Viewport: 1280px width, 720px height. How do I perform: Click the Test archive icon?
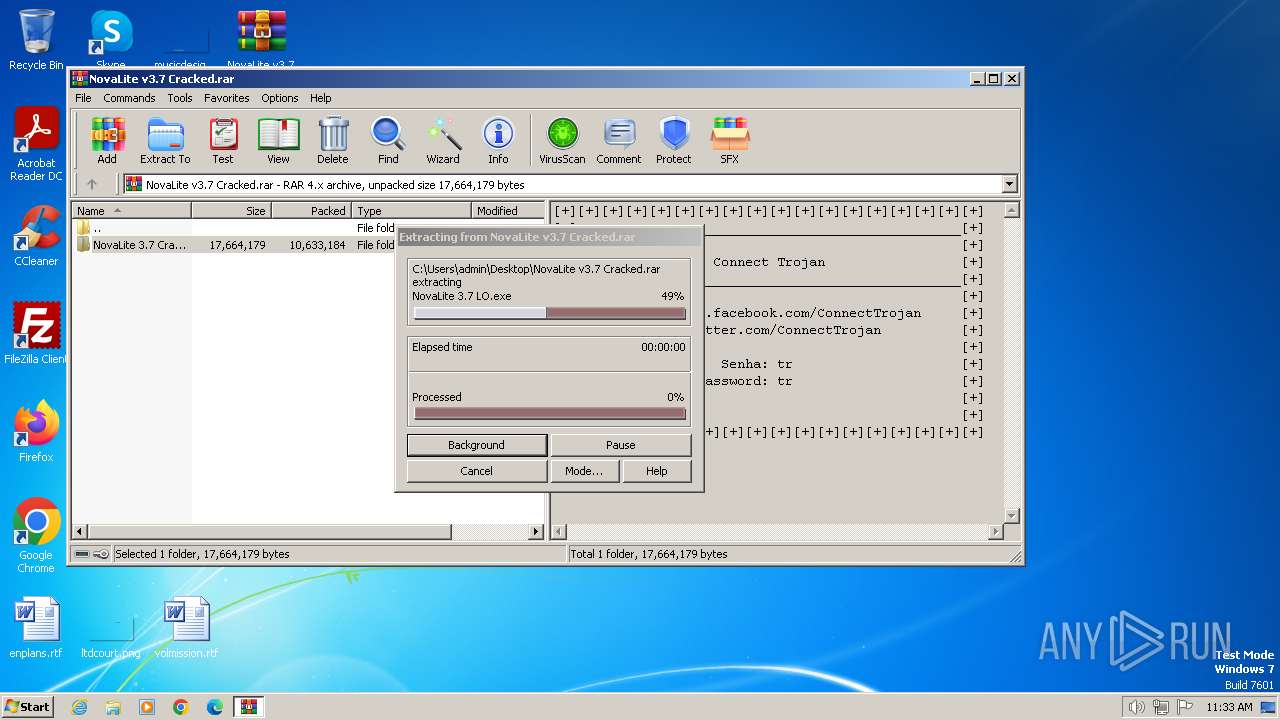point(222,140)
